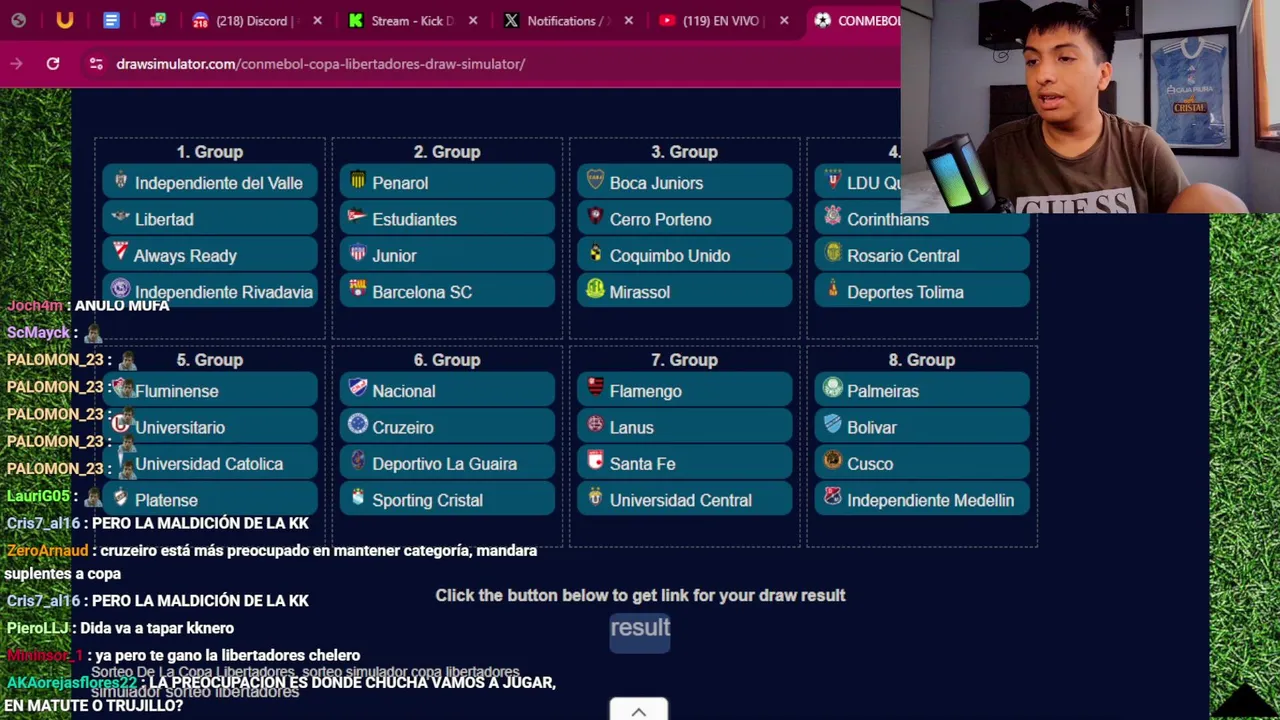1280x720 pixels.
Task: Click the '2. Group' heading
Action: (447, 152)
